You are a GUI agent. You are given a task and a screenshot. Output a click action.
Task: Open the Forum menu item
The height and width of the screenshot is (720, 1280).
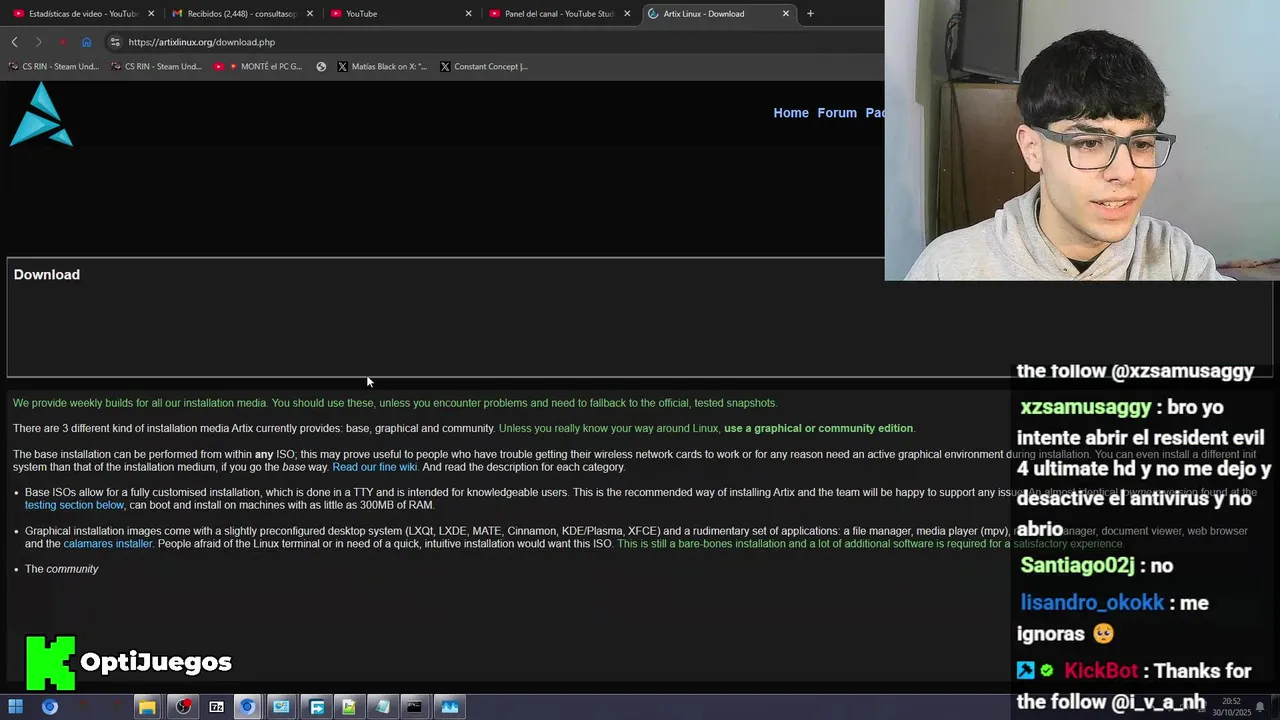coord(837,113)
